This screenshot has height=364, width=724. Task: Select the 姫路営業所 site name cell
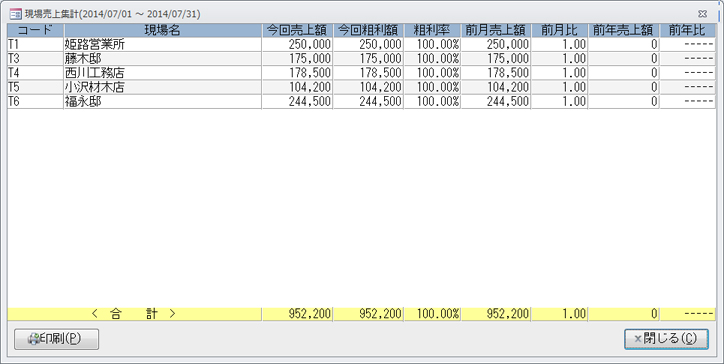tap(163, 44)
